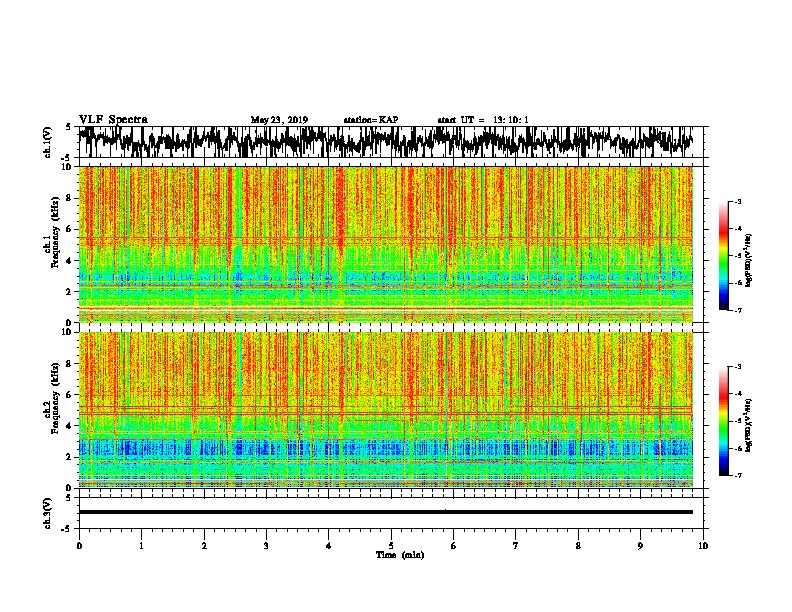This screenshot has height=612, width=792.
Task: Click the 8 kHz tick on ch.1 frequency axis
Action: pos(69,198)
